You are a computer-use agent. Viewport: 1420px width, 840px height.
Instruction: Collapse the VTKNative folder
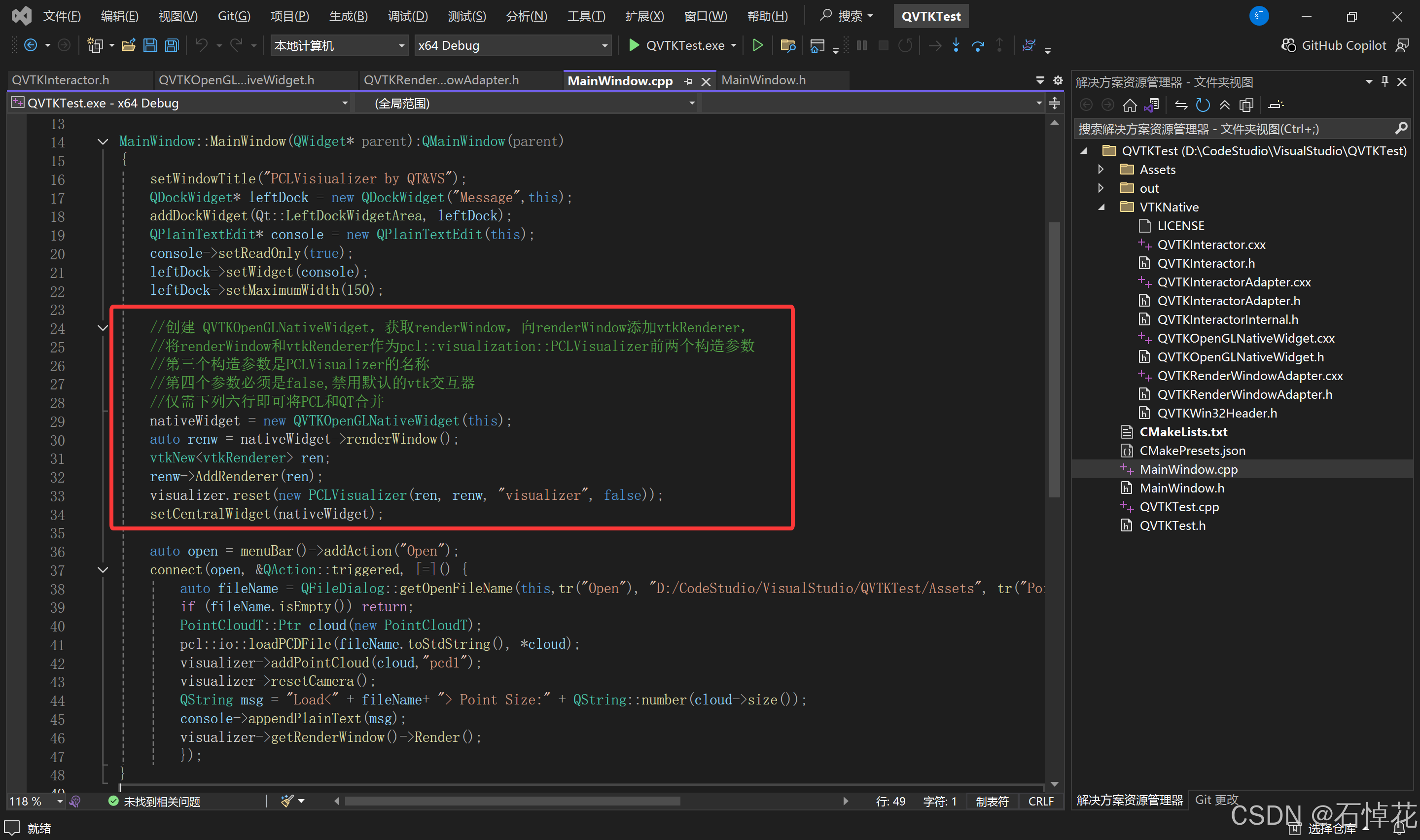click(x=1101, y=207)
